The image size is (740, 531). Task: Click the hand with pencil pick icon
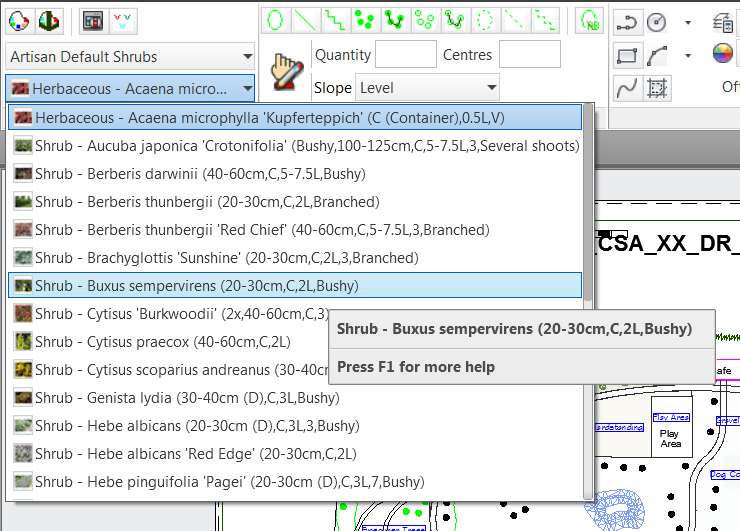click(x=288, y=71)
